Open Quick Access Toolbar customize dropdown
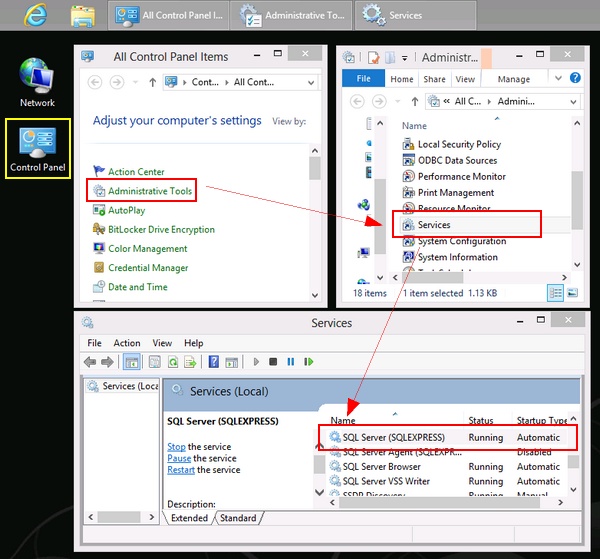This screenshot has height=559, width=600. tap(404, 58)
